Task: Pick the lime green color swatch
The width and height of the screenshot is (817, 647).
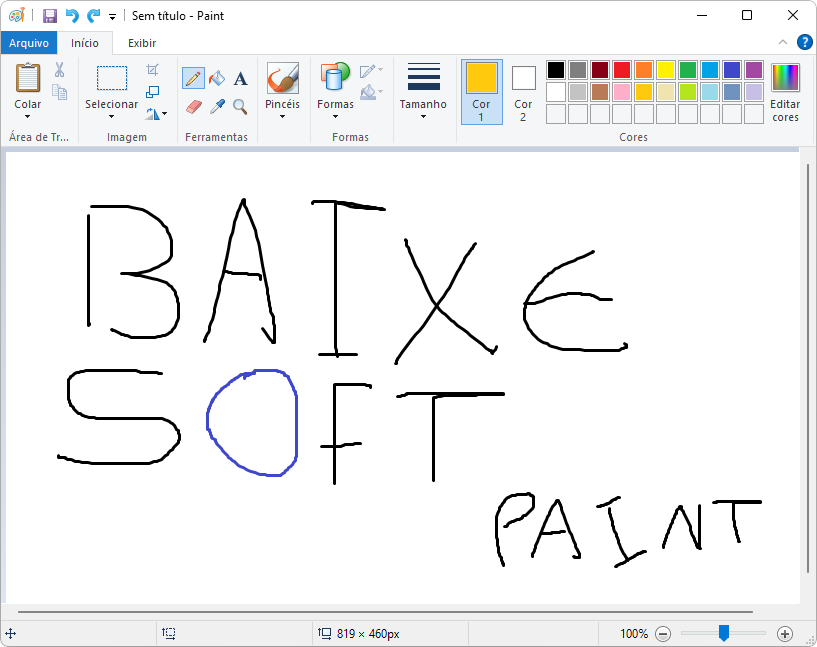Action: pyautogui.click(x=688, y=92)
